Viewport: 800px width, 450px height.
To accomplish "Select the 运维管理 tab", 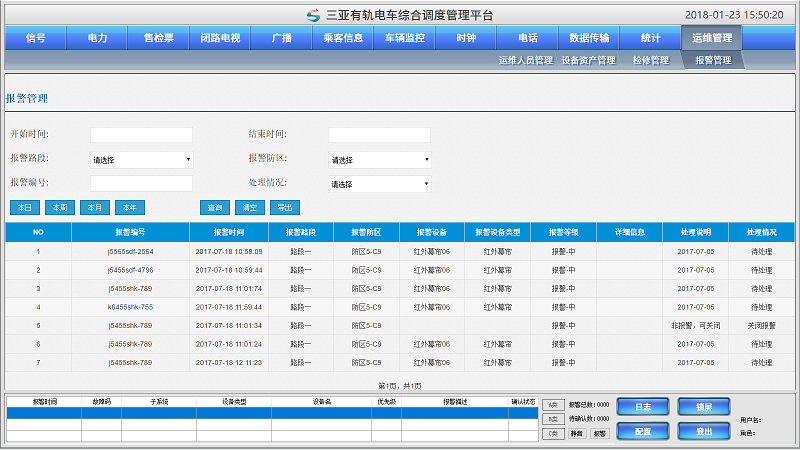I will click(x=712, y=38).
